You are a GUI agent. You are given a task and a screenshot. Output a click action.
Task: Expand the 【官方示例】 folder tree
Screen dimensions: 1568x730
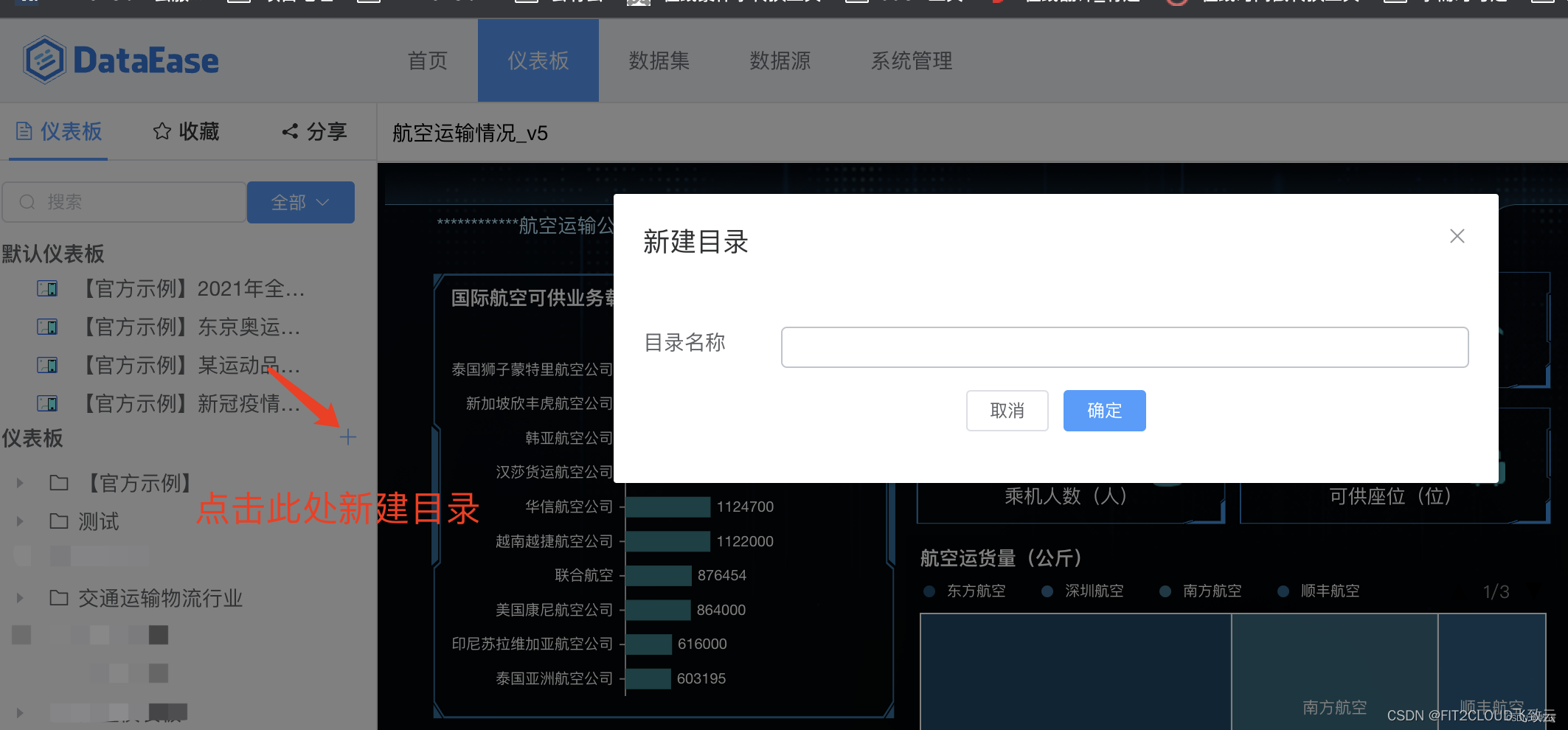[x=19, y=483]
